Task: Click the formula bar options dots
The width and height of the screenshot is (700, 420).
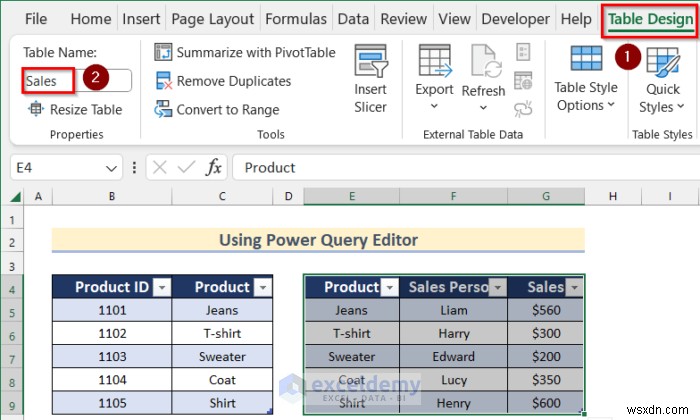Action: click(134, 168)
